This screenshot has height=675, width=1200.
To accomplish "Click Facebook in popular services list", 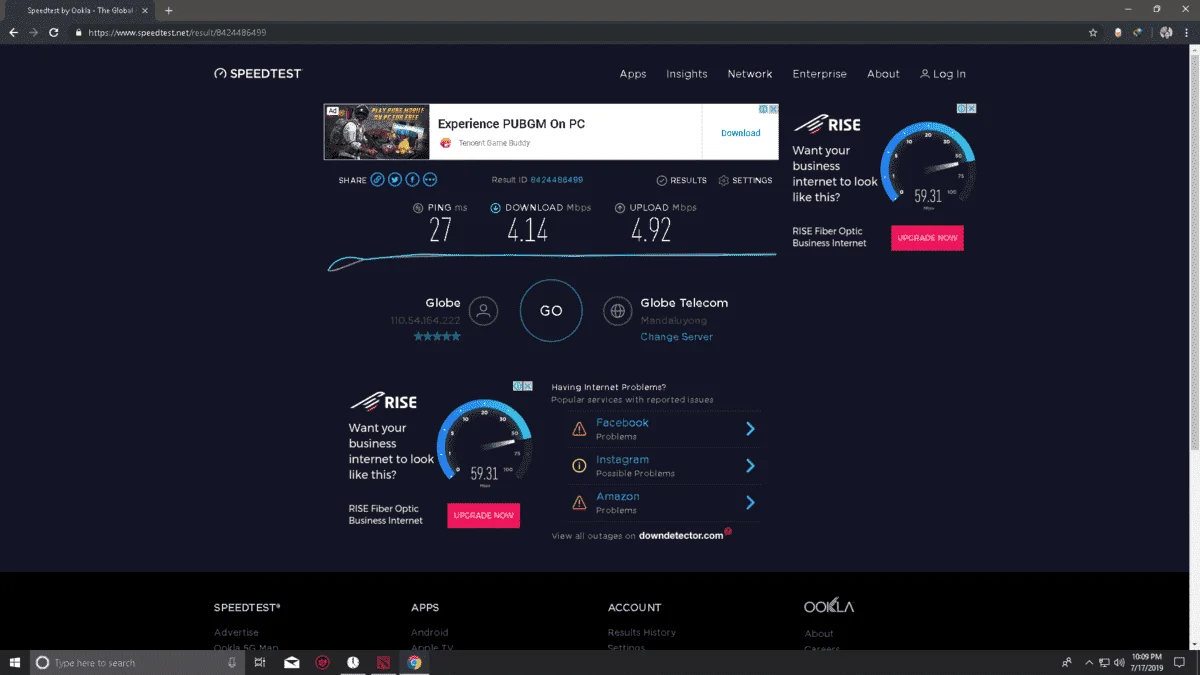I will (622, 423).
